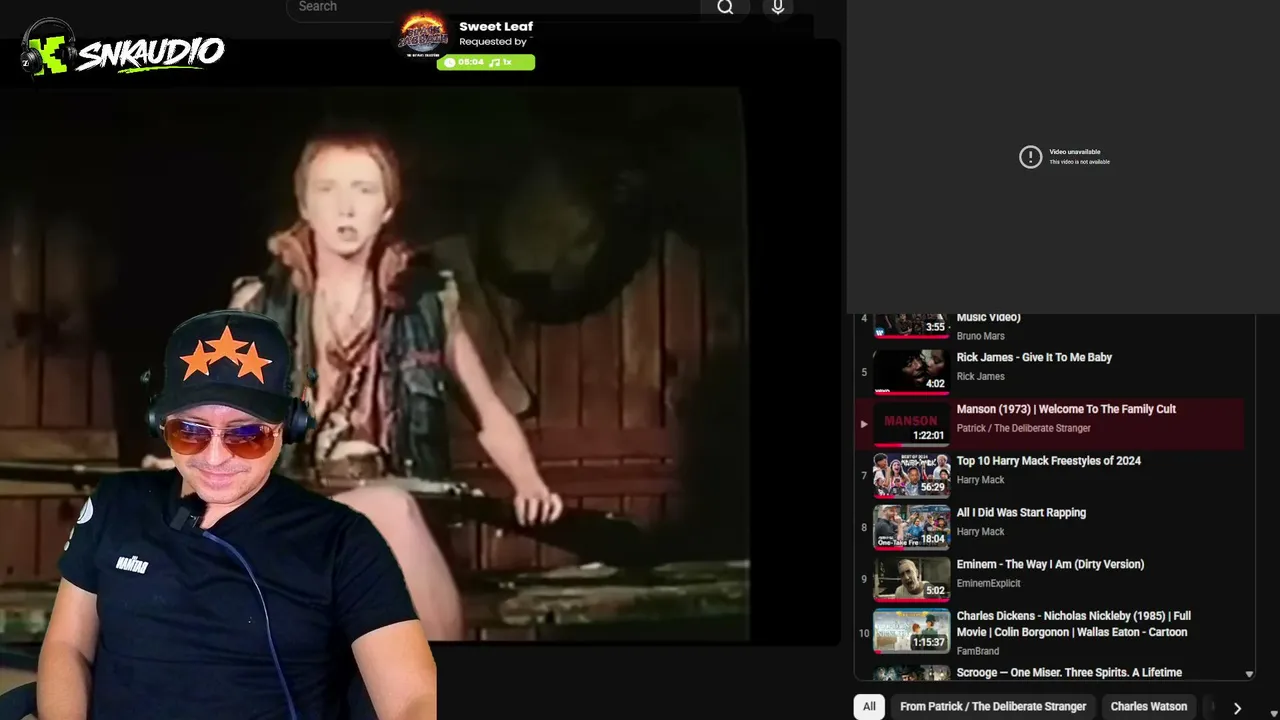Click the Video unavailable exclamation icon
This screenshot has height=720, width=1280.
click(x=1030, y=157)
